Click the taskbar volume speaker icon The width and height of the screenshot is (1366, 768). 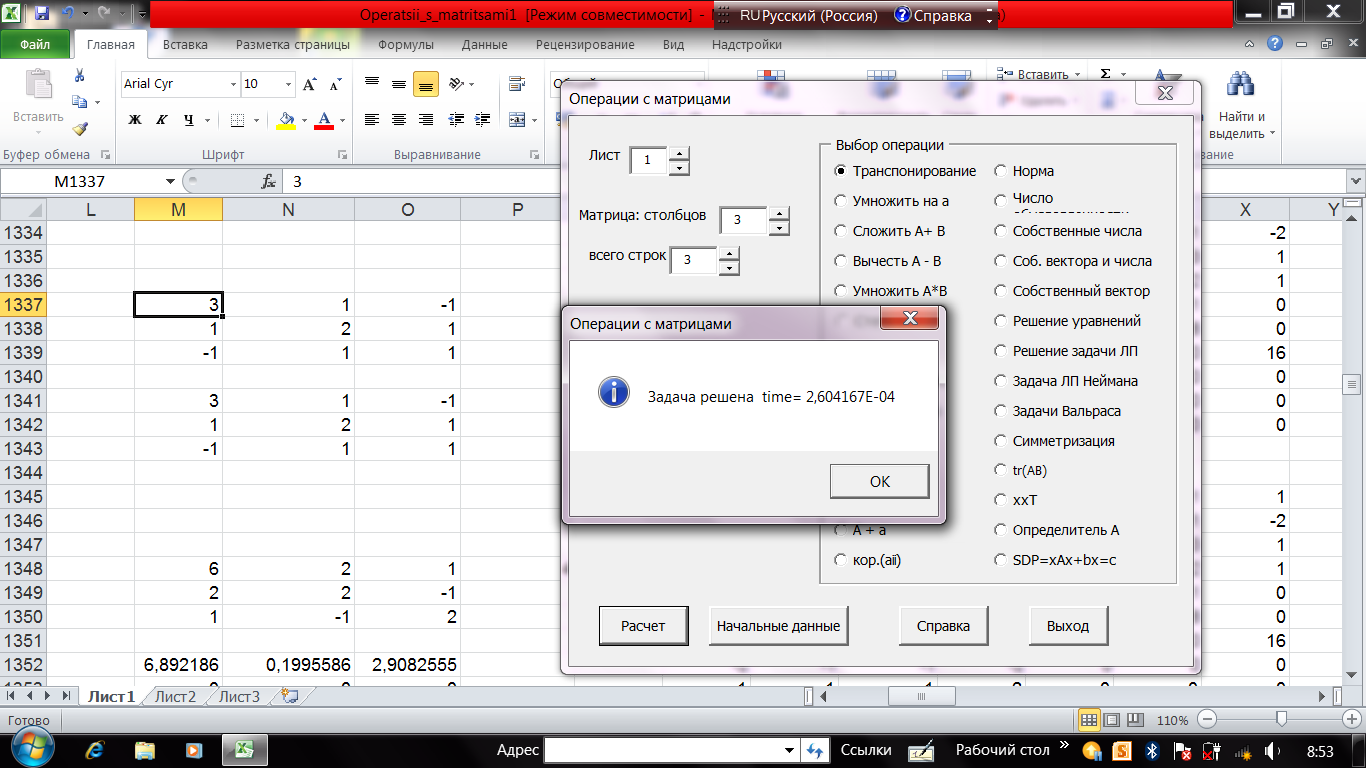click(1273, 750)
